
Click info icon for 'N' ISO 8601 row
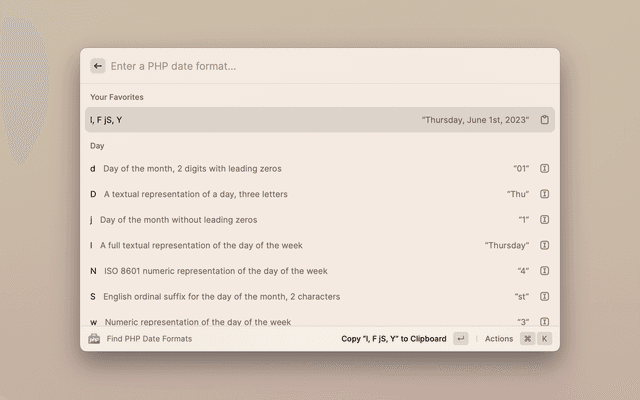(x=545, y=271)
